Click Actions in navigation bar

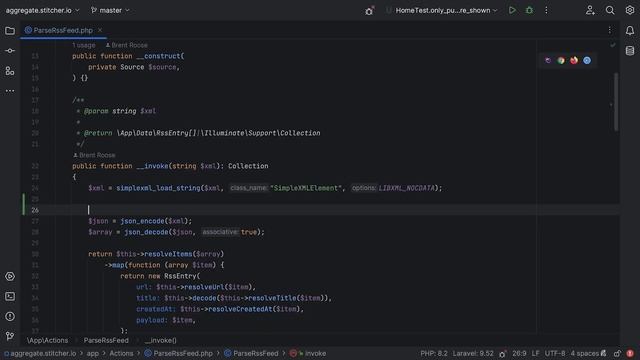coord(121,353)
